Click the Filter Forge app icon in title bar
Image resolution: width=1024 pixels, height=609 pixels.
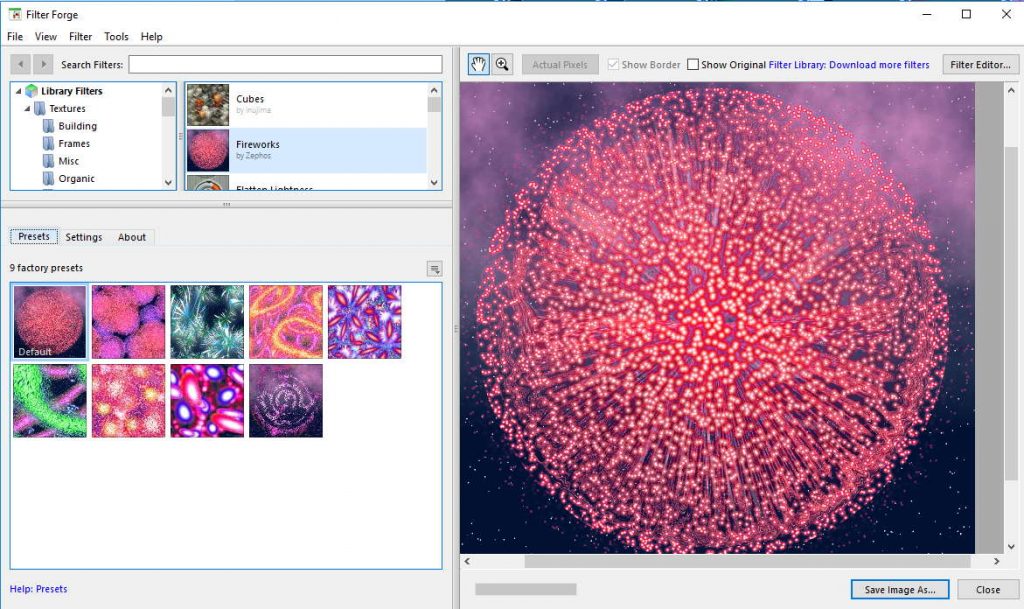tap(14, 14)
